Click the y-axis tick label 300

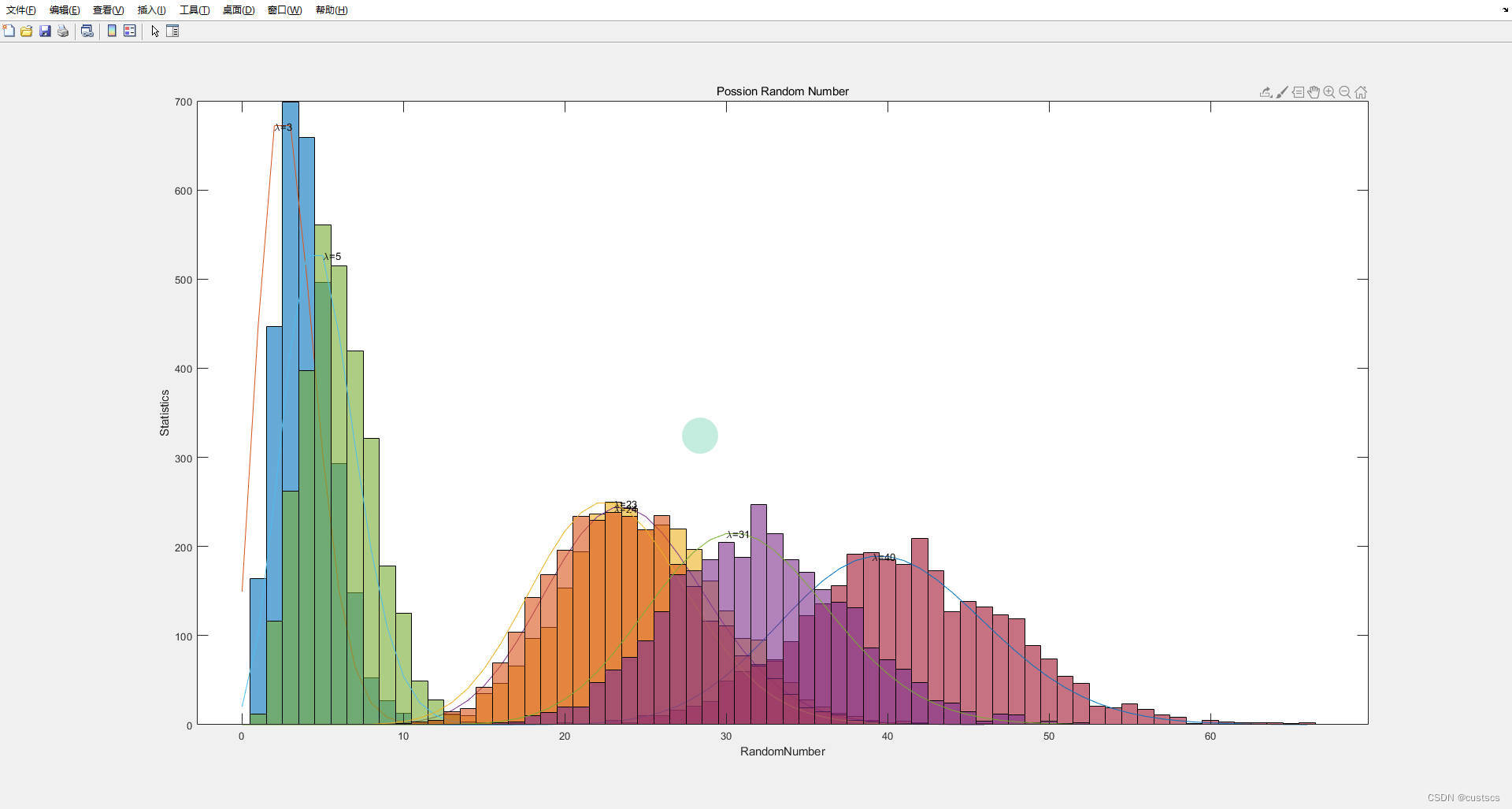pyautogui.click(x=183, y=458)
